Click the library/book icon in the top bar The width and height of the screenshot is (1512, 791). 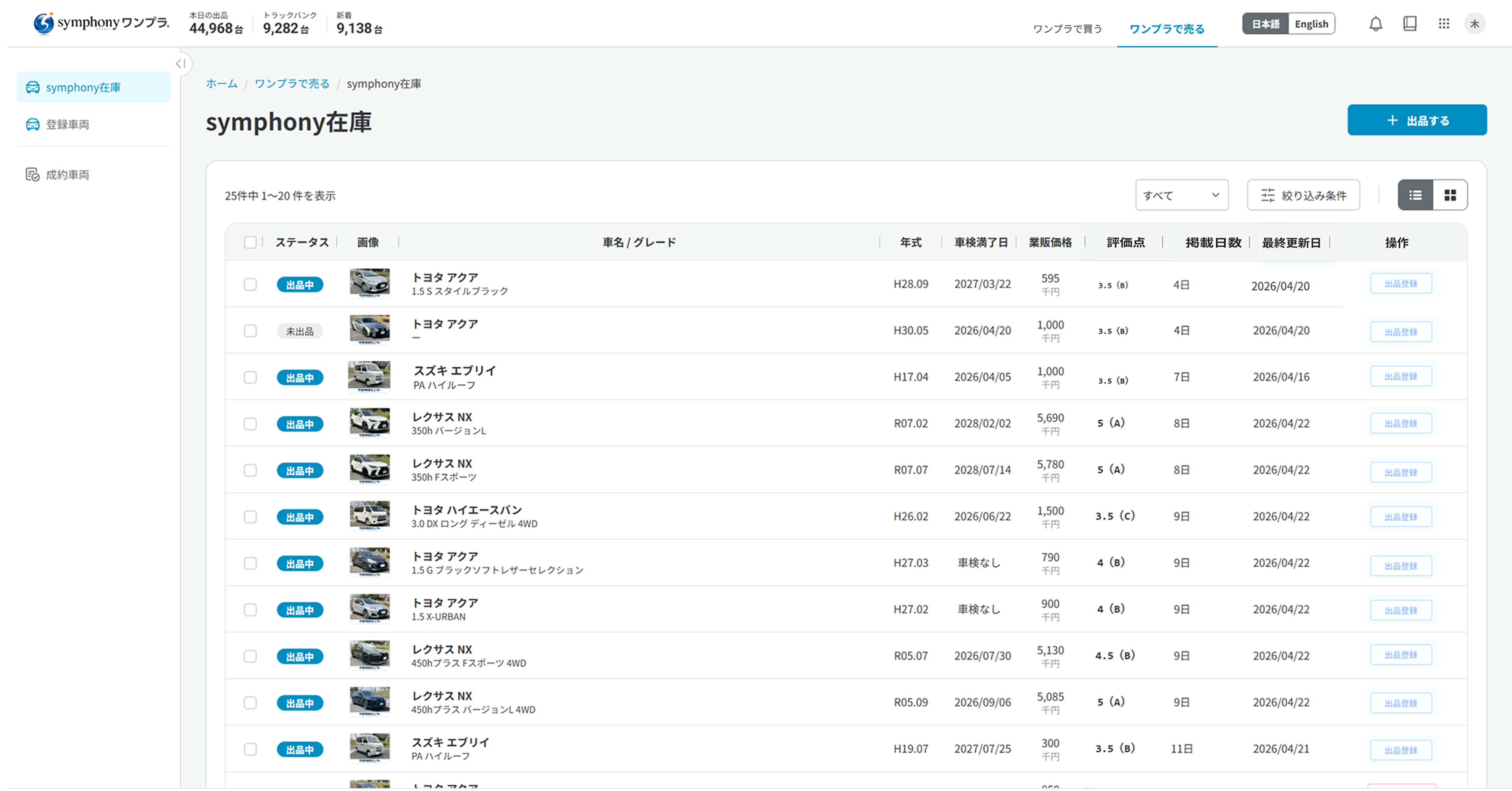pos(1410,24)
